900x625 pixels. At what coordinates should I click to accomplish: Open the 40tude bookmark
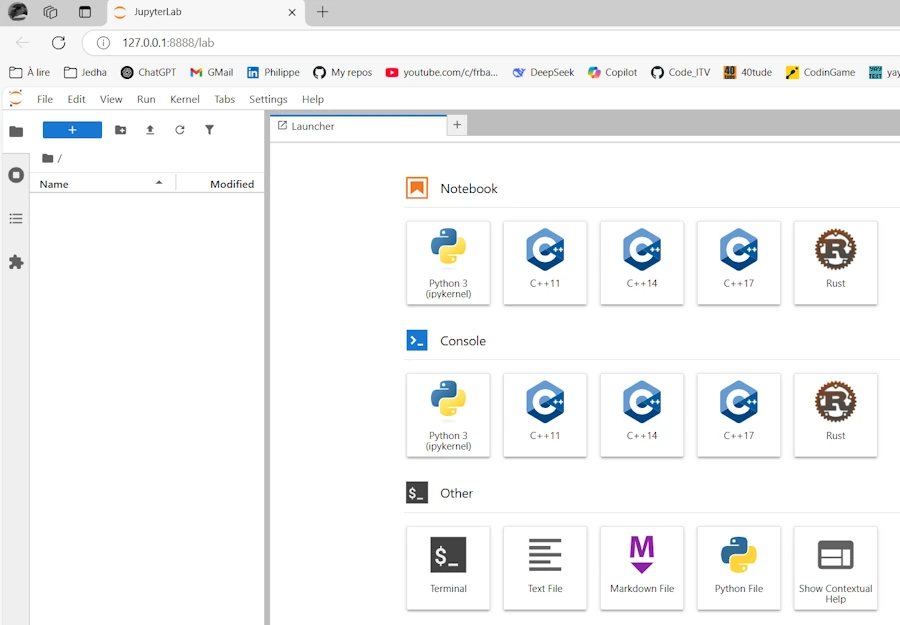pyautogui.click(x=748, y=72)
